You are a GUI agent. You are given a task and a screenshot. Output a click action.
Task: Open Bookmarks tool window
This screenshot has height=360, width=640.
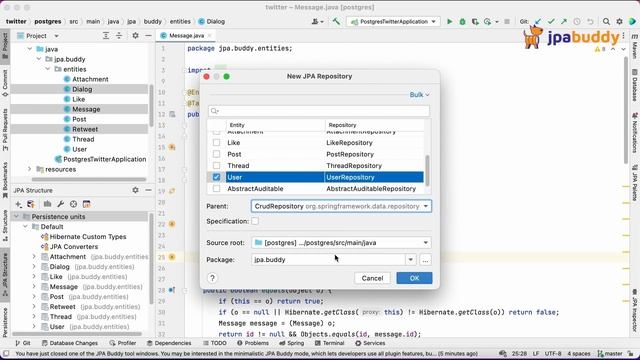point(5,180)
